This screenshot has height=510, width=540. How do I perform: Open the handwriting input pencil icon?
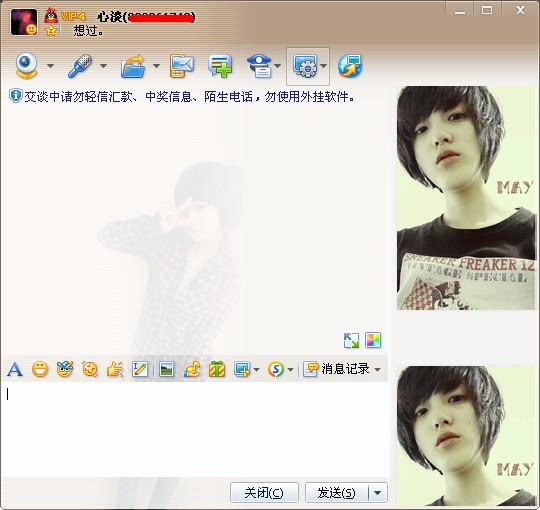[140, 370]
